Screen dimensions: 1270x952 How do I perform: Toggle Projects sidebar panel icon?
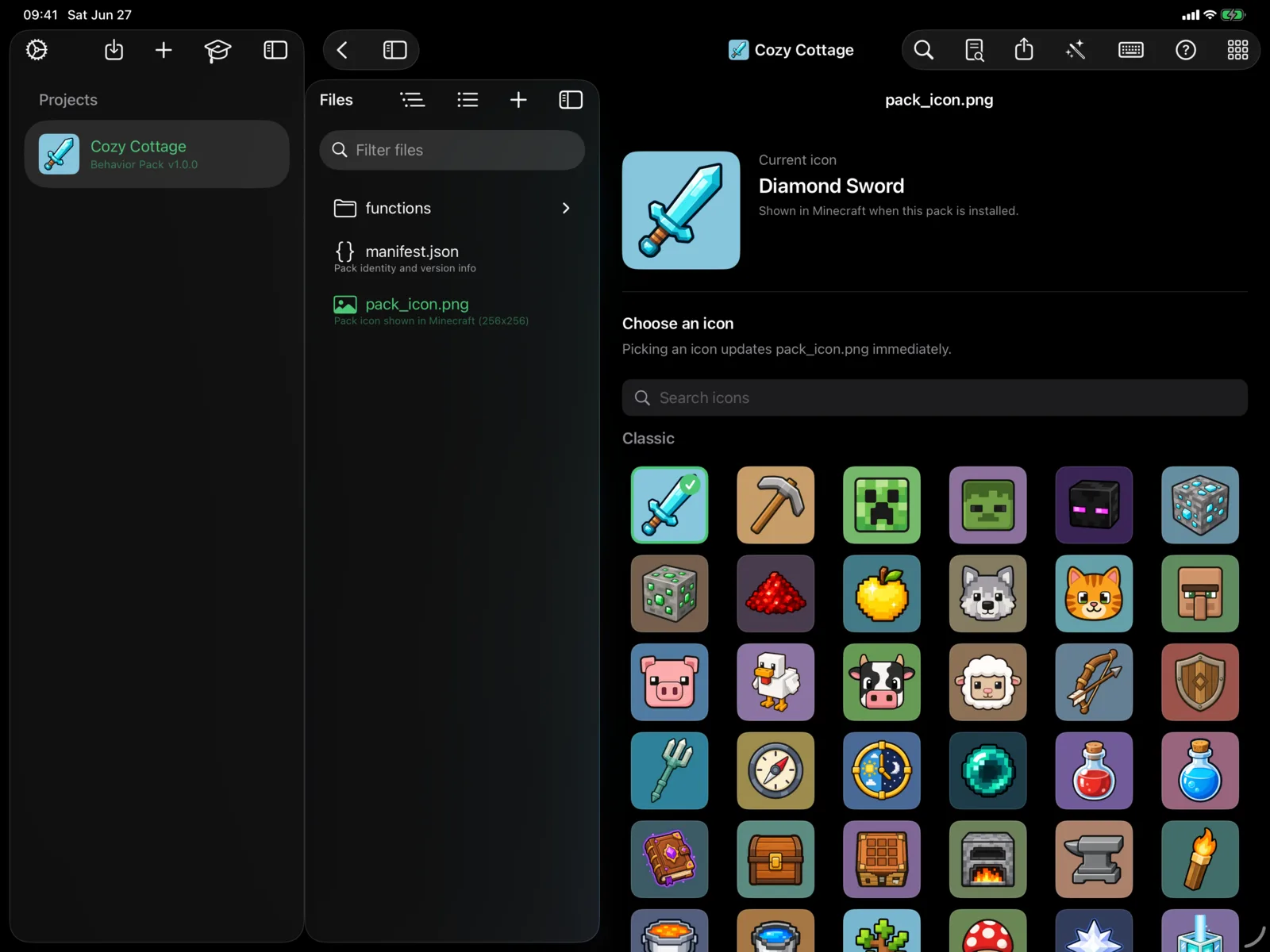click(275, 50)
